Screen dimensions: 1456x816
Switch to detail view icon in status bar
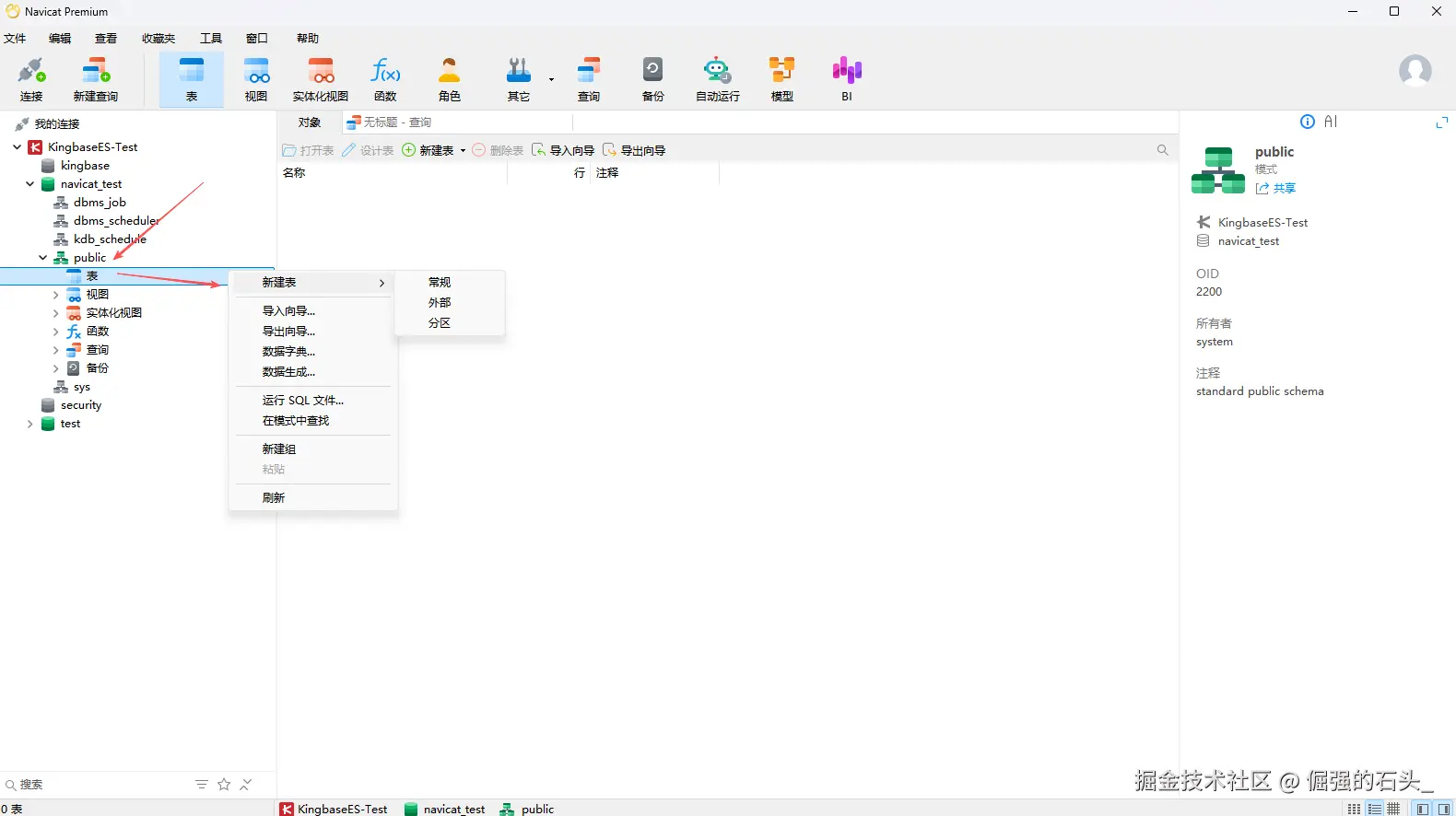pos(1374,809)
